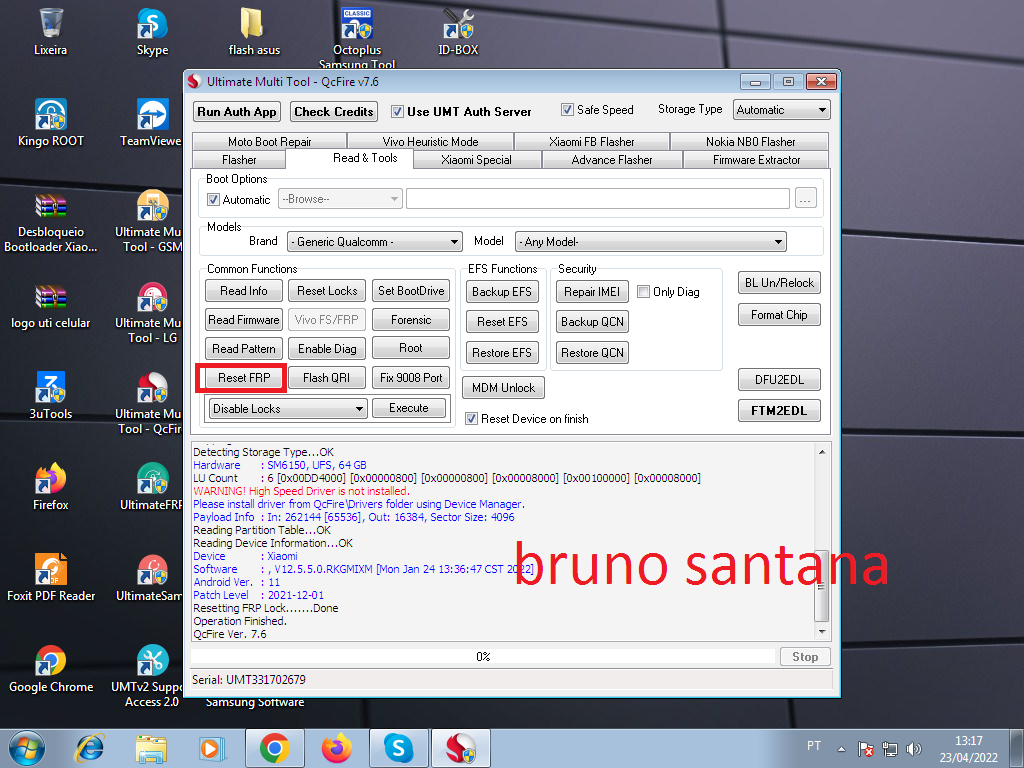Click the Reset FRP button
Screen dimensions: 1024x768
coord(244,377)
